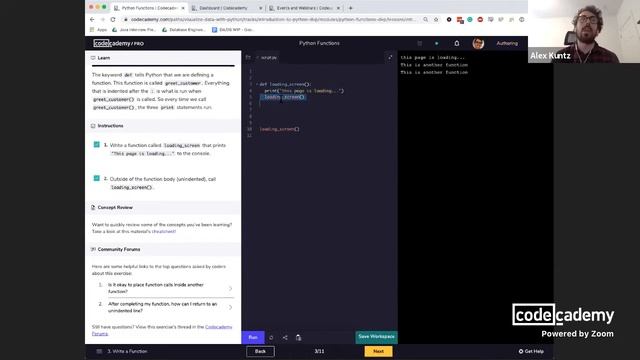Viewport: 640px width, 360px height.
Task: Open Database Engineer bookmark
Action: pyautogui.click(x=184, y=30)
